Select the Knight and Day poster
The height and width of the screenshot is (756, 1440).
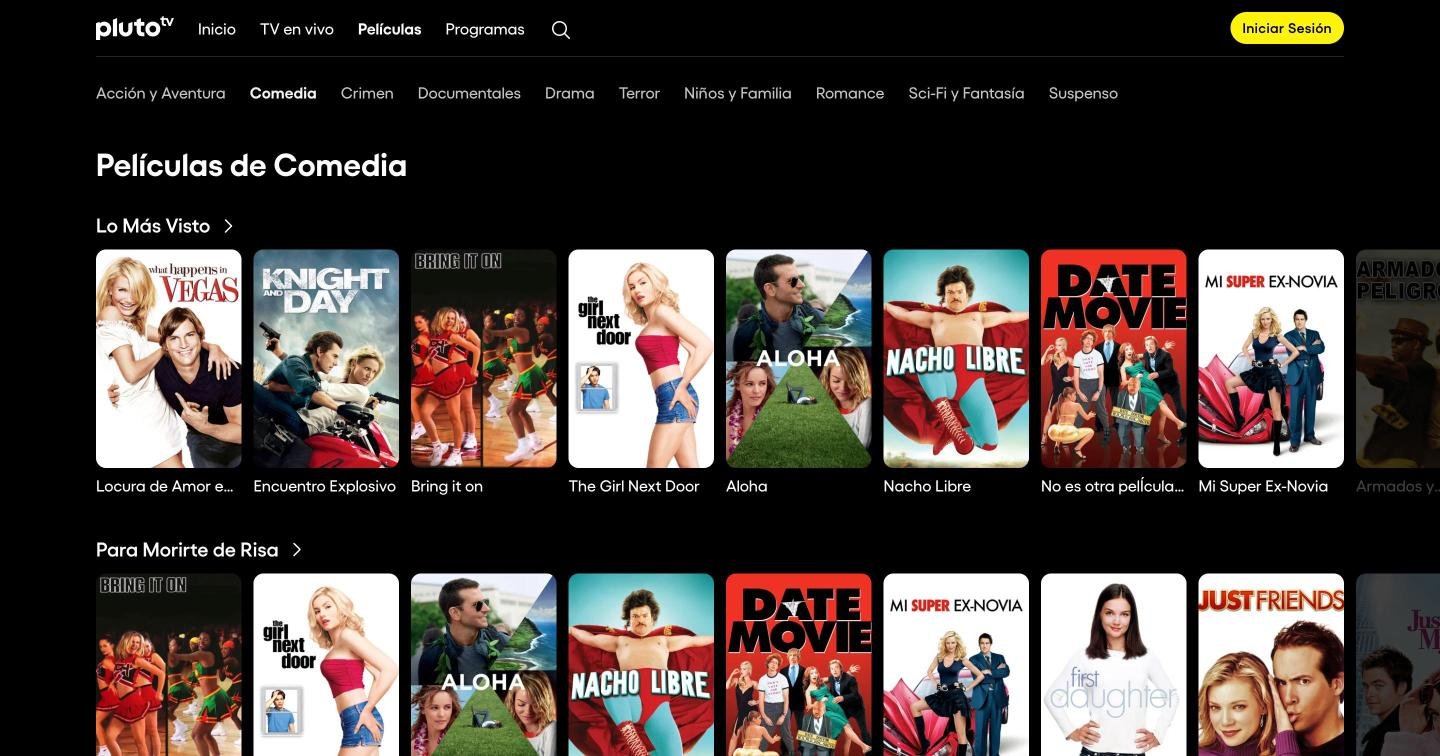tap(326, 359)
